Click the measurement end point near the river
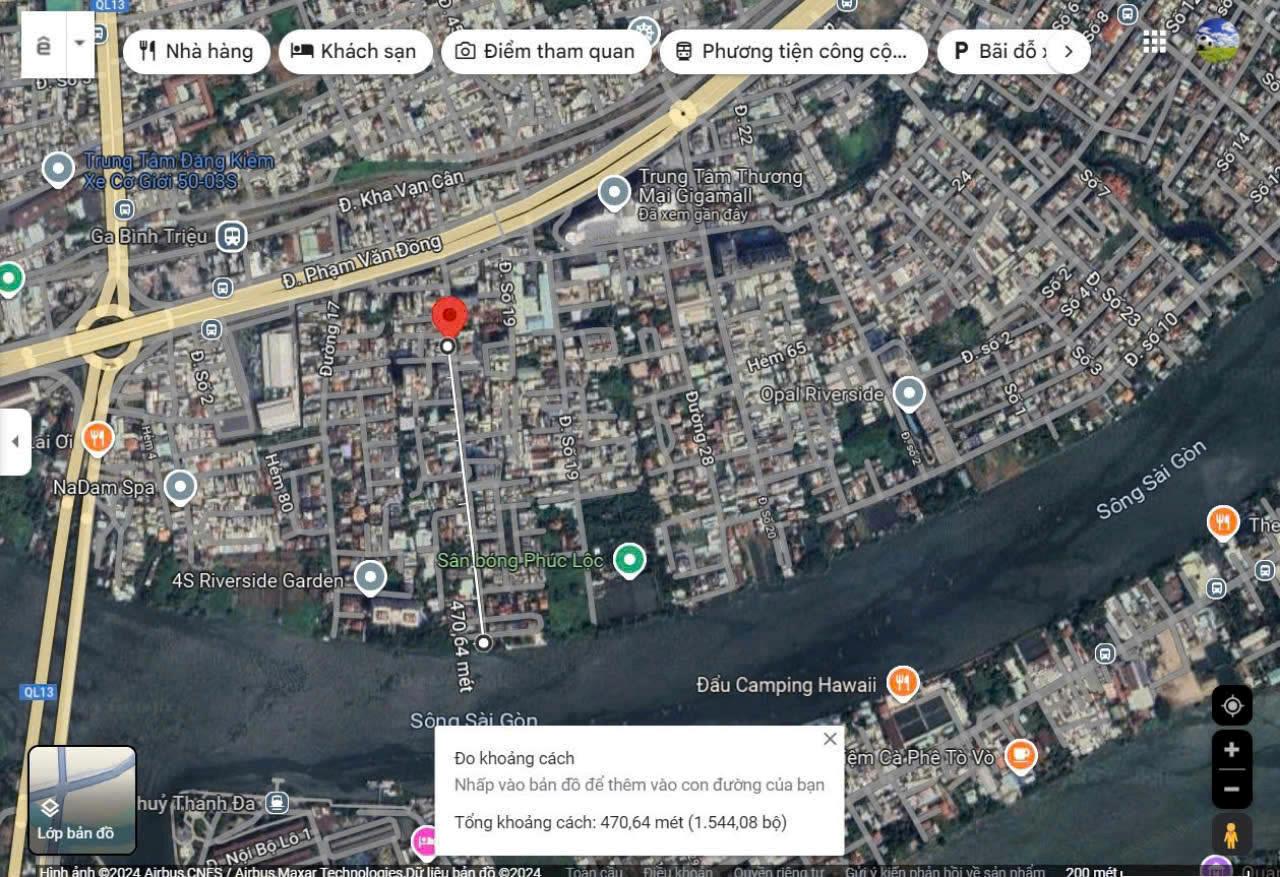This screenshot has height=877, width=1280. coord(484,643)
